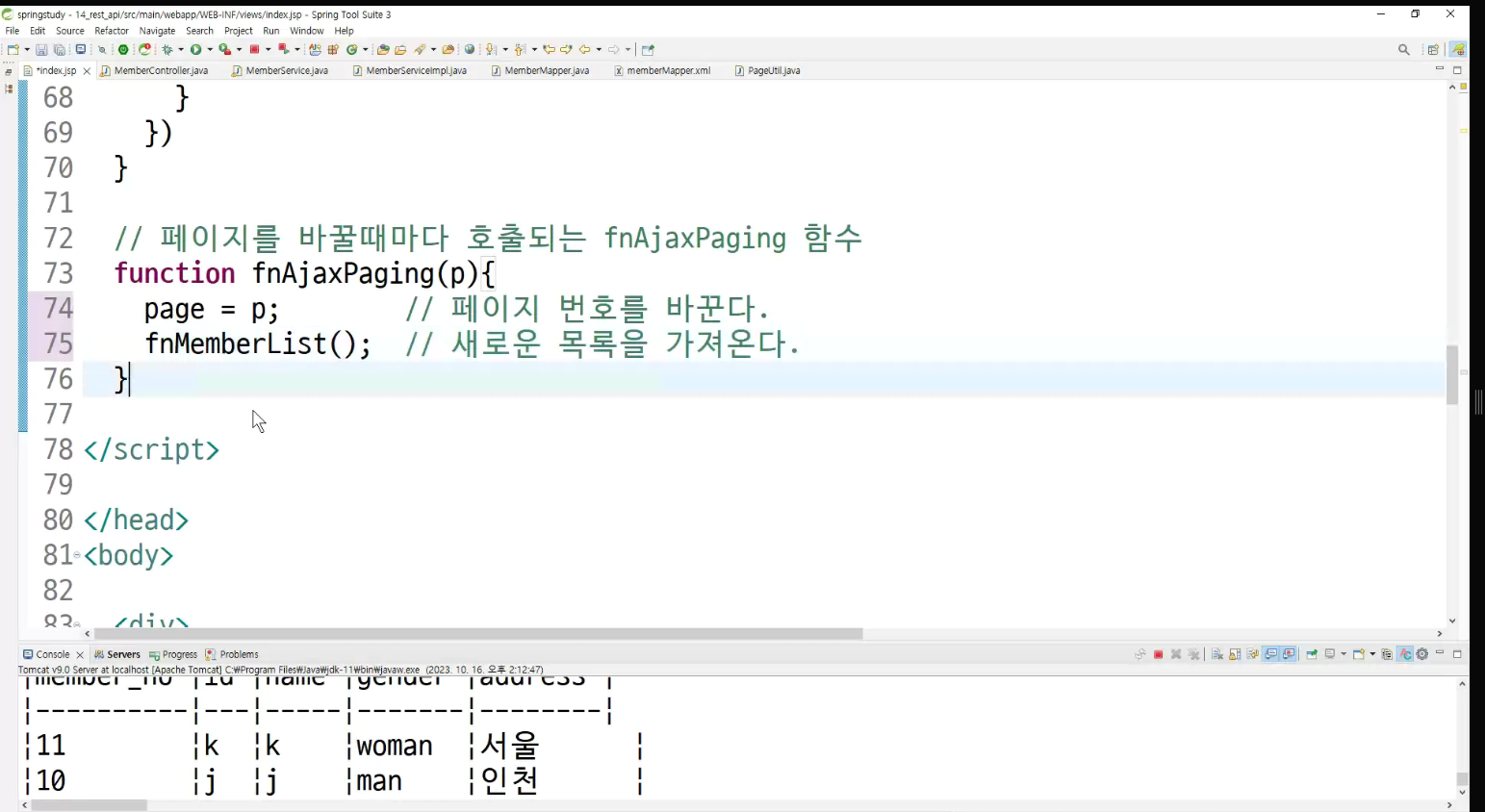
Task: Click the Debug bug icon
Action: pos(166,50)
